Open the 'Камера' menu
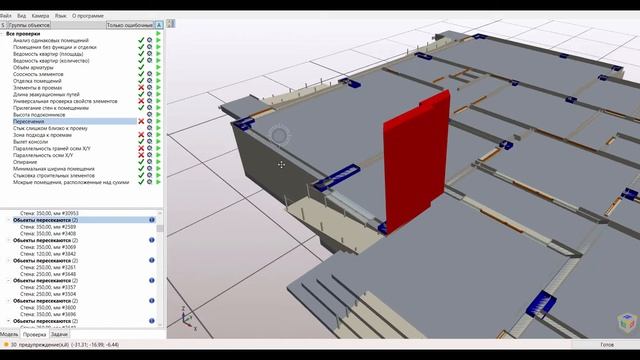Screen dimensions: 640x360 pos(40,16)
